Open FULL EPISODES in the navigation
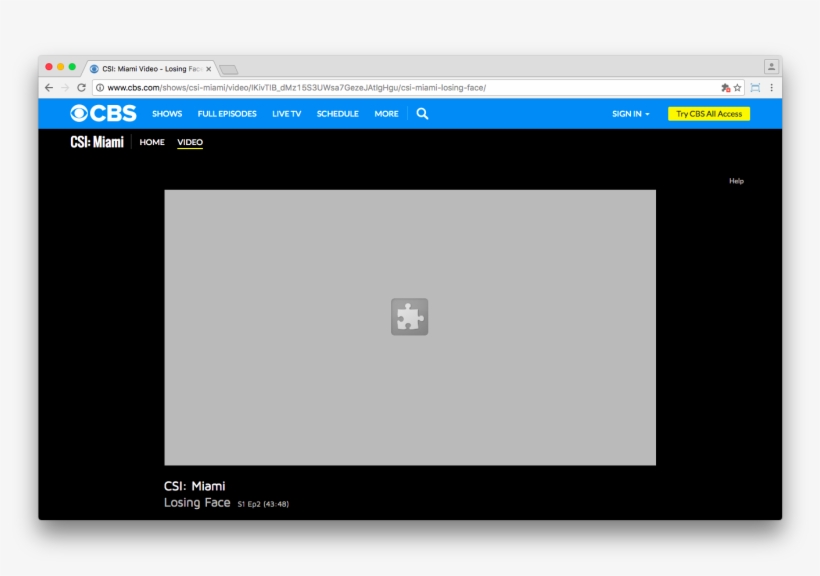 coord(227,114)
